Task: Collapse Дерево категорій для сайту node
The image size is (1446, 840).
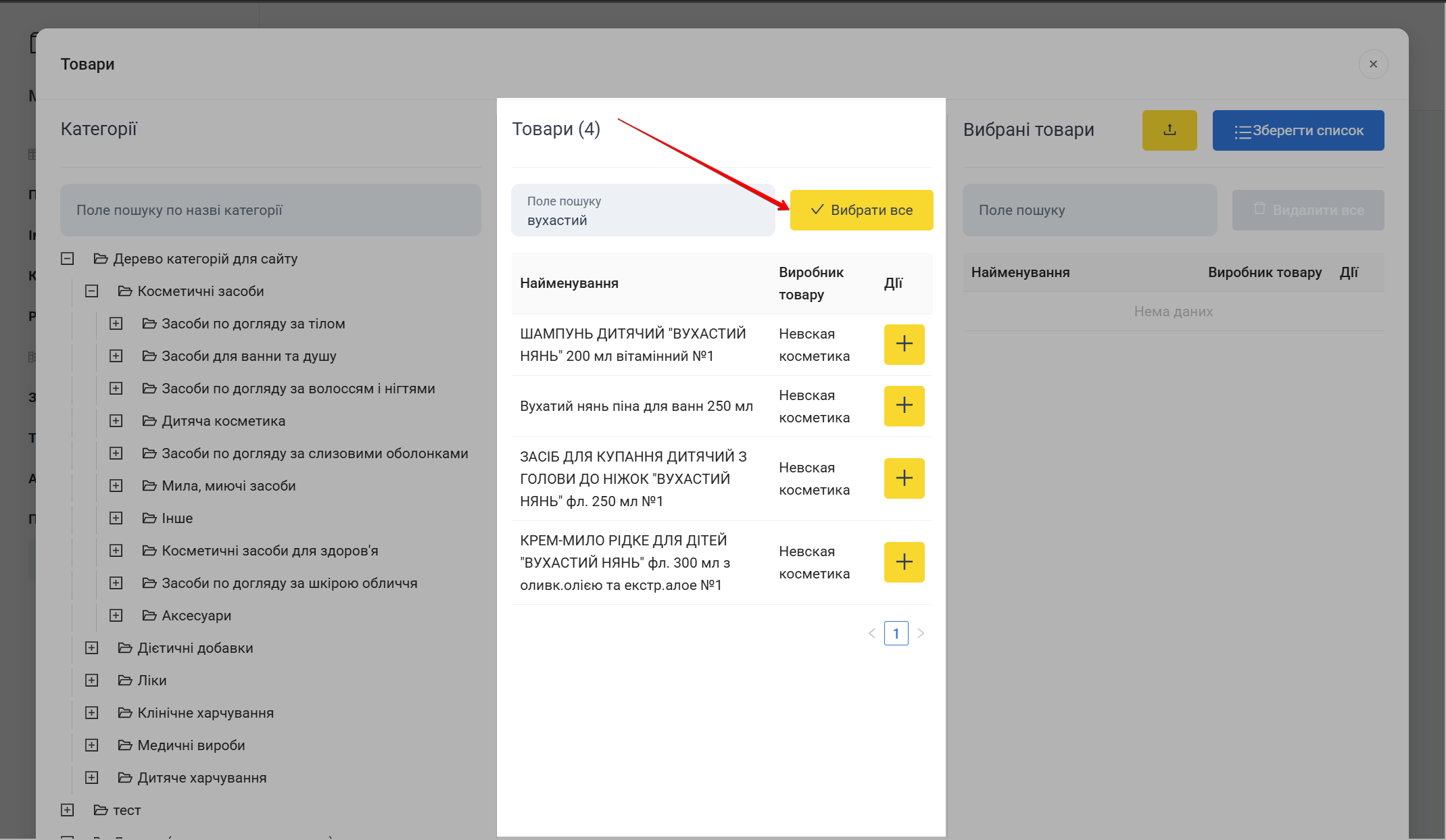Action: [67, 259]
